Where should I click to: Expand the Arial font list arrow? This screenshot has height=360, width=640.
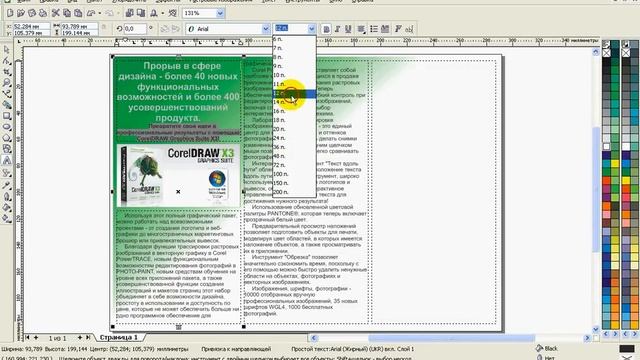[266, 29]
